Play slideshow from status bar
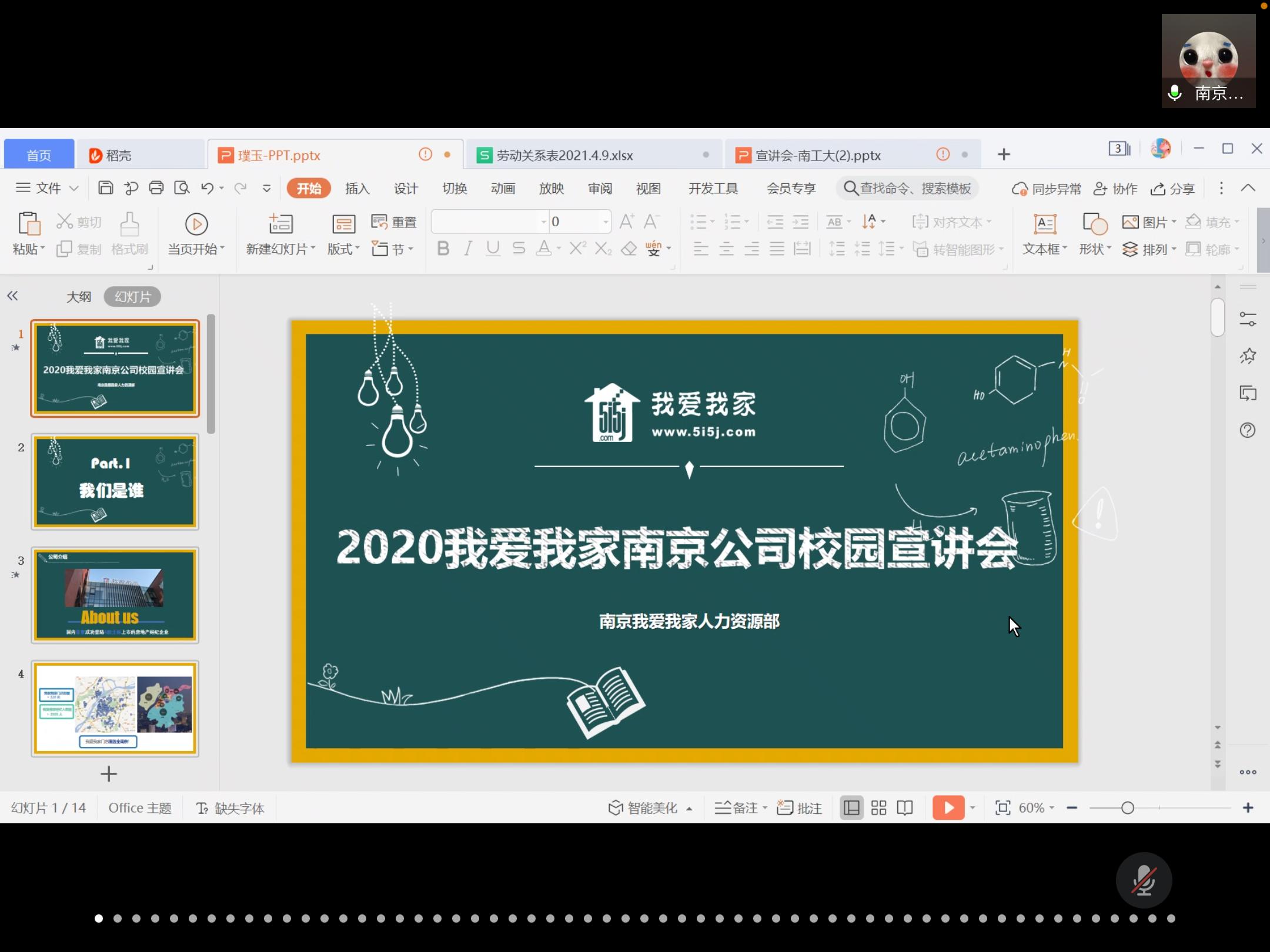 948,808
